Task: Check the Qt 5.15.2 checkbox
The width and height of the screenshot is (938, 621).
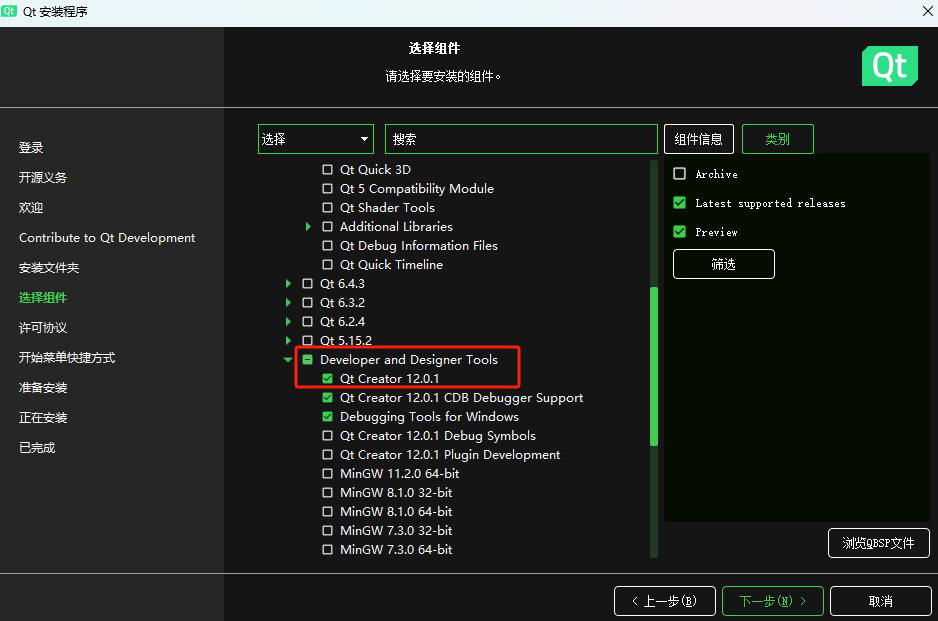Action: click(x=307, y=340)
